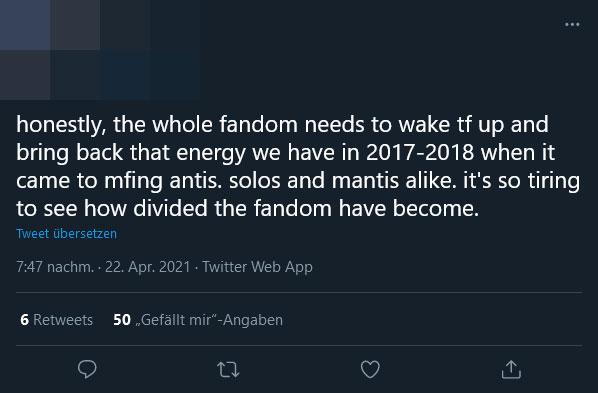Click the bold '50' likes count
598x393 pixels.
tap(122, 320)
